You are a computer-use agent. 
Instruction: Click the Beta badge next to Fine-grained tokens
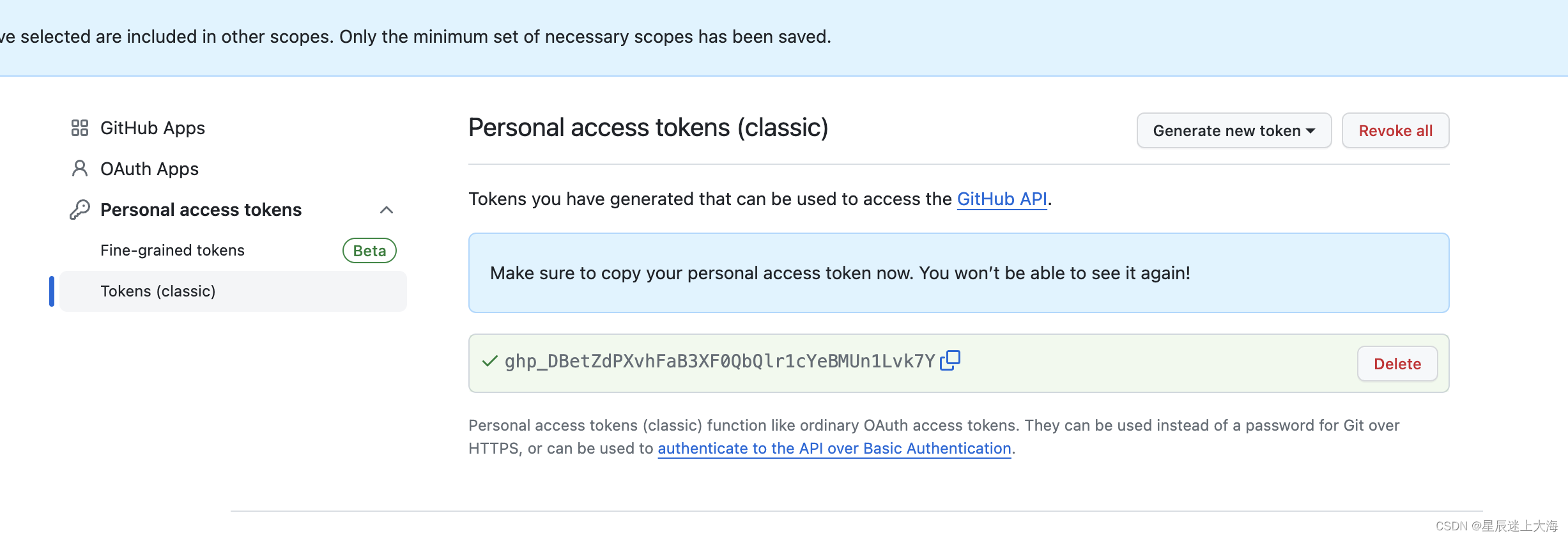tap(369, 250)
